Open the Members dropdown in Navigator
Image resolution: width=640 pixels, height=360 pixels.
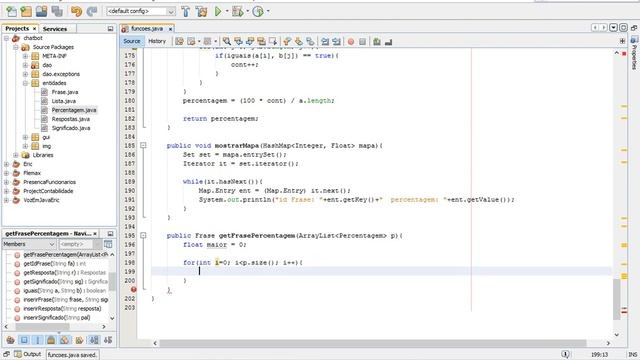click(29, 244)
